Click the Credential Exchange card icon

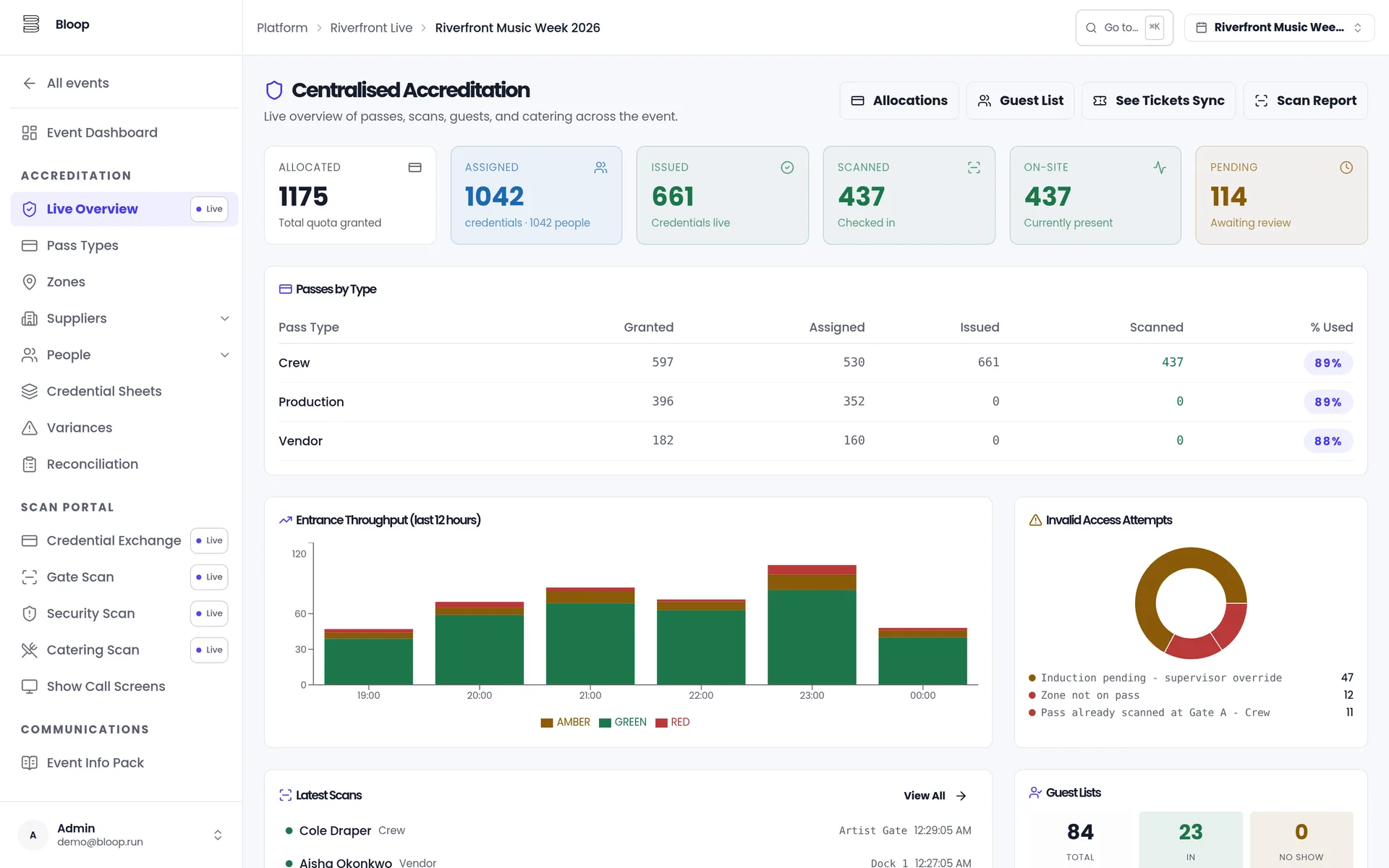[x=30, y=540]
